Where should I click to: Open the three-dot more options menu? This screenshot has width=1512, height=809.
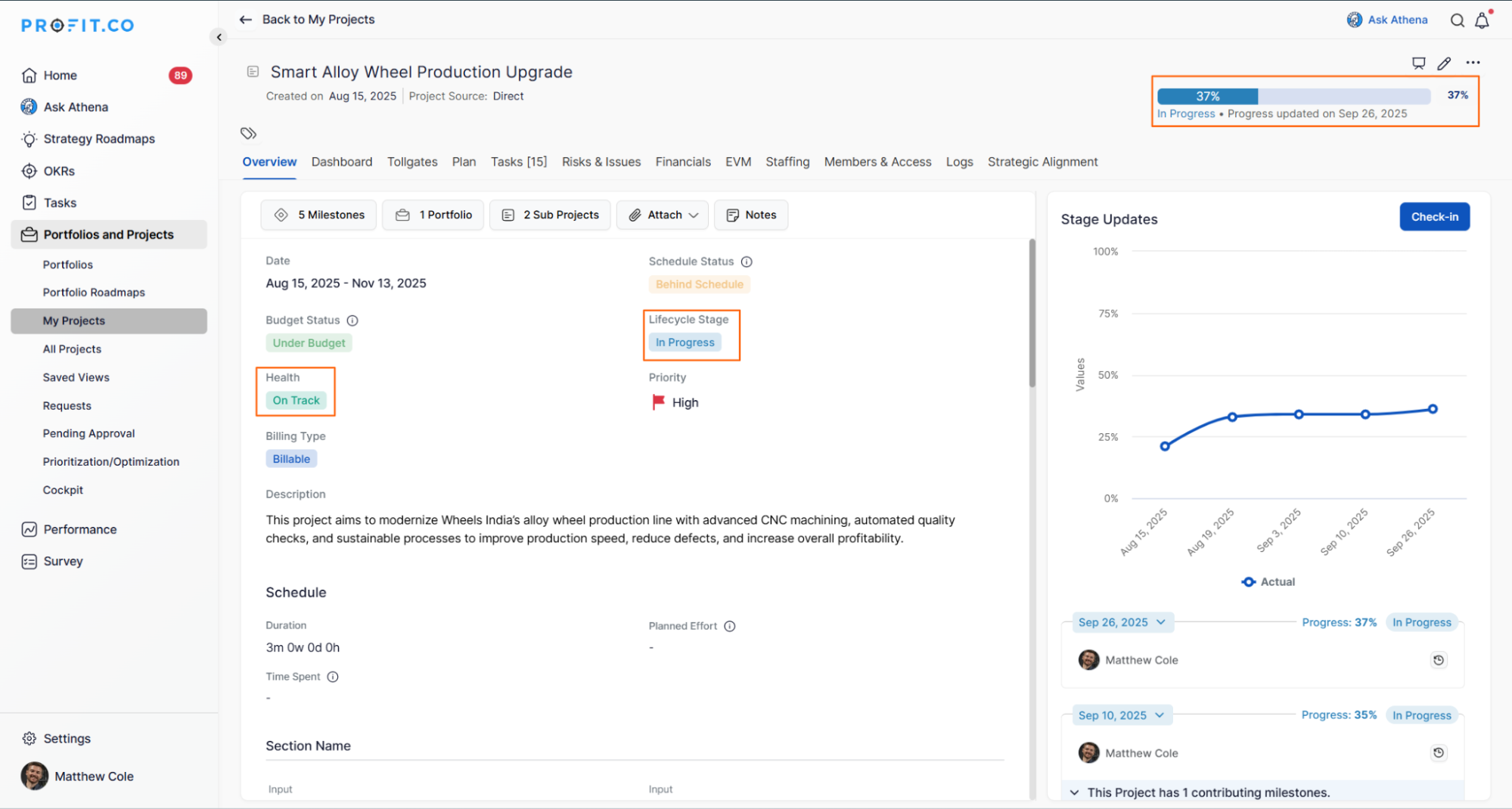coord(1473,63)
